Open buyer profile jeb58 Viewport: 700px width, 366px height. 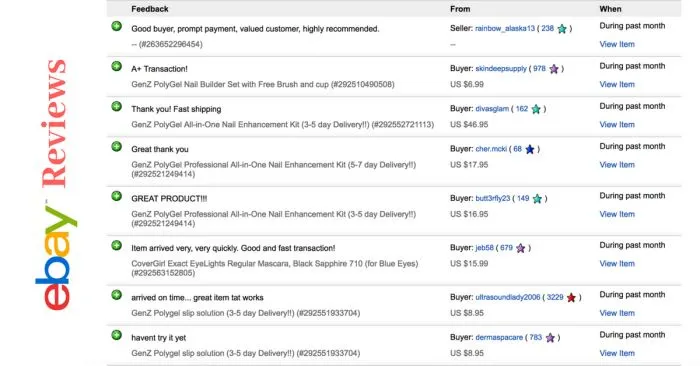(x=484, y=248)
